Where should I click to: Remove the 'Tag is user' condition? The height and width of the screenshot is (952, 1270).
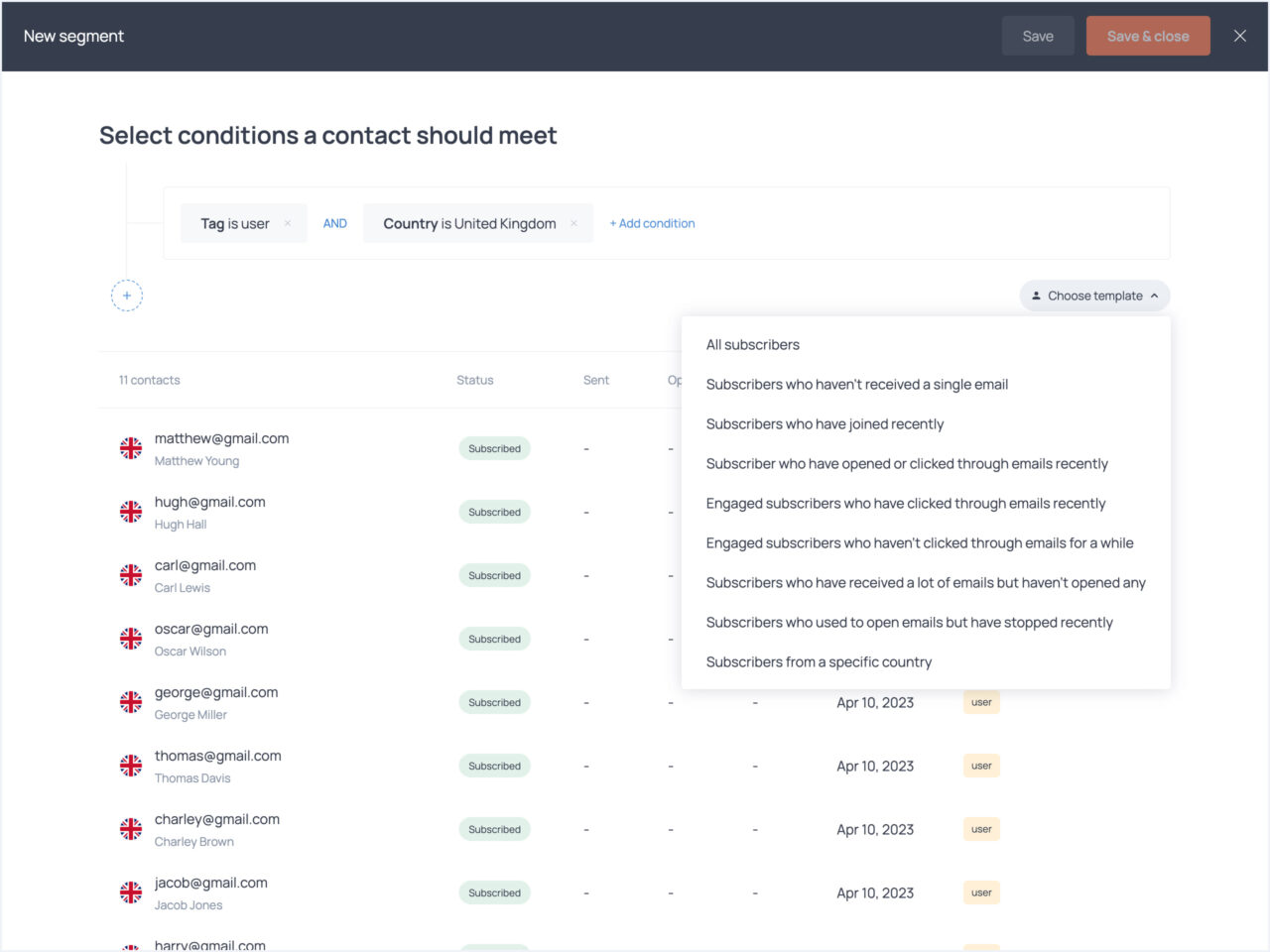click(287, 223)
